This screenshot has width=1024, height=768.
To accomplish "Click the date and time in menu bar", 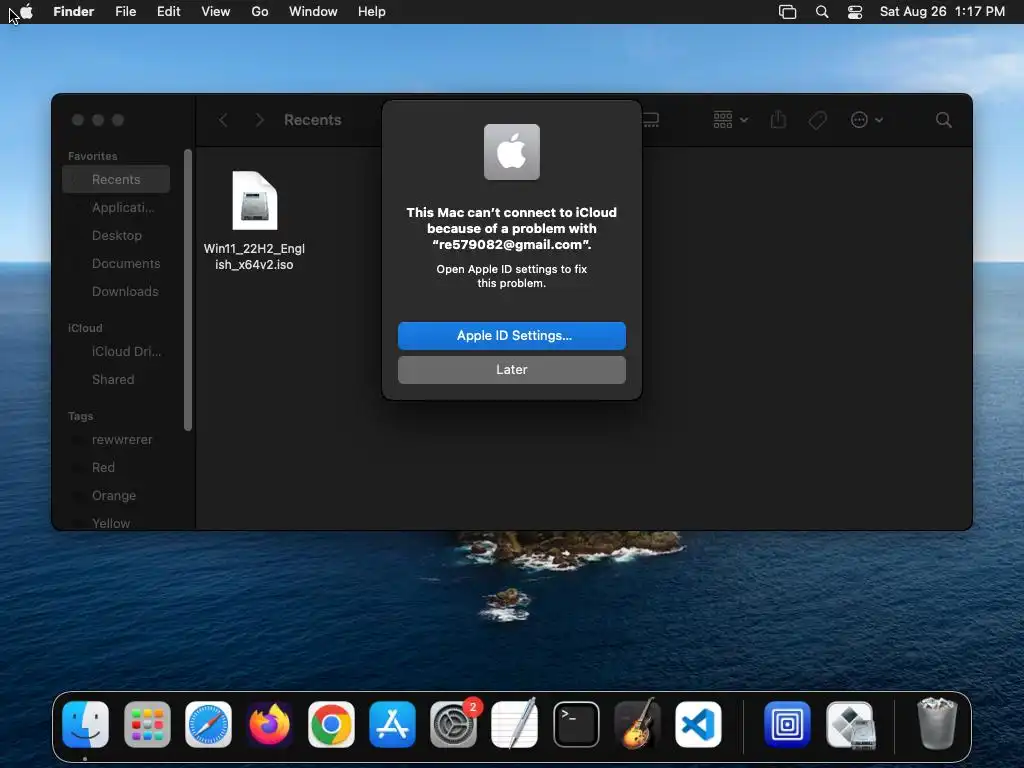I will coord(942,12).
